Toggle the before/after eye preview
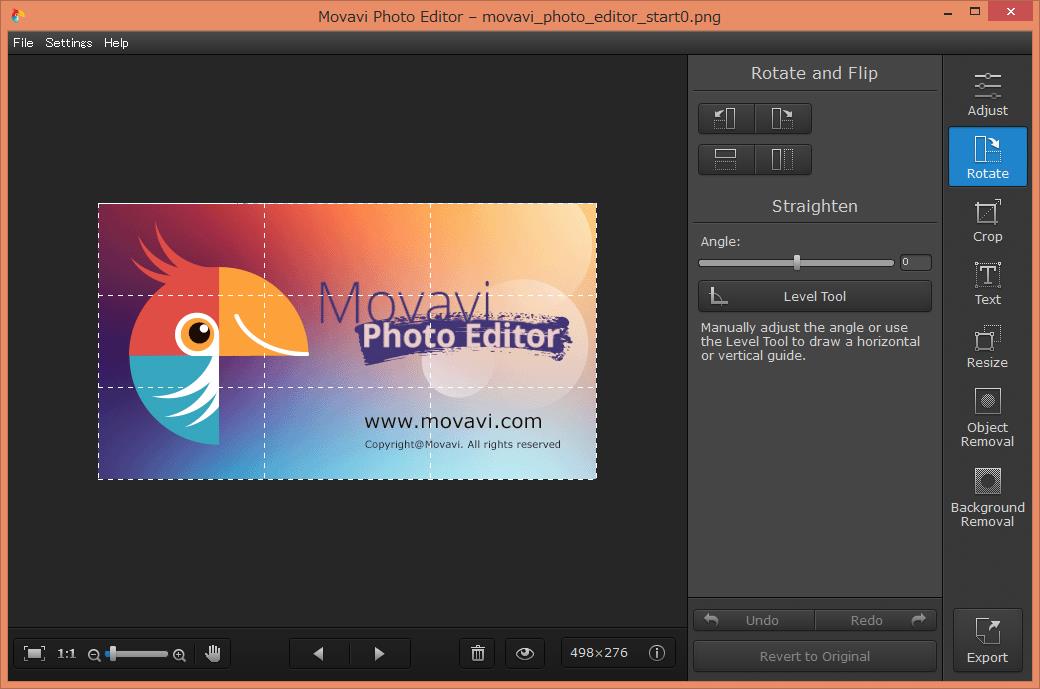This screenshot has height=689, width=1040. (525, 653)
